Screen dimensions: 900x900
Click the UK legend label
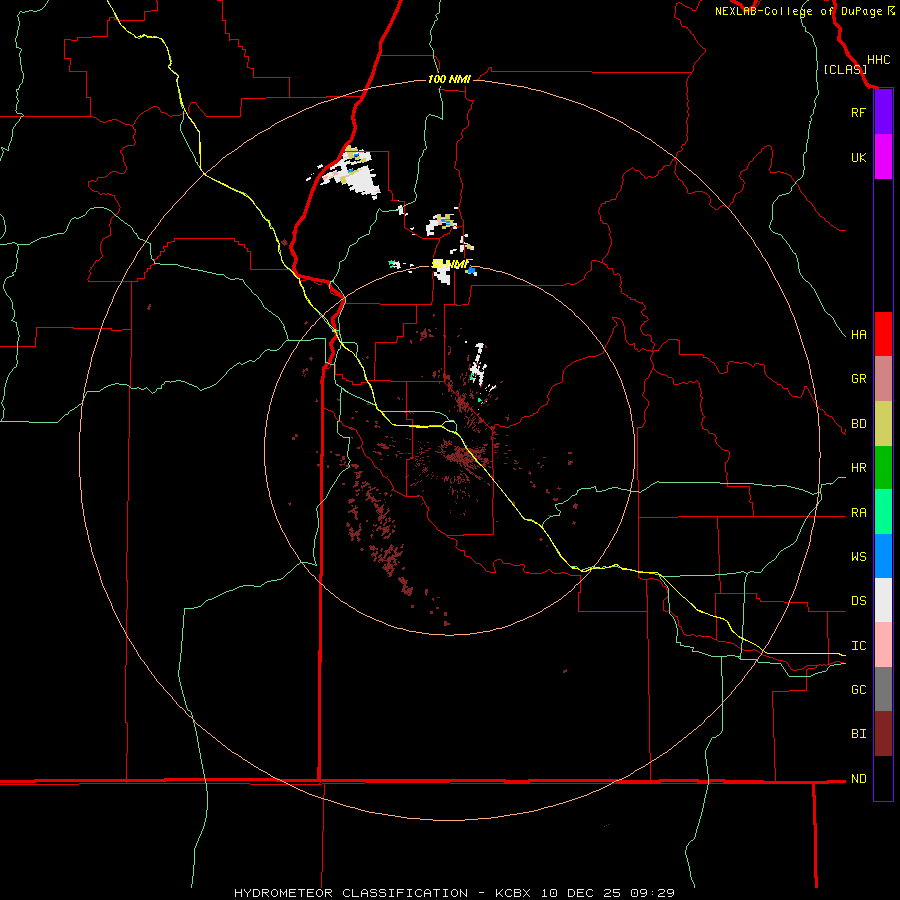click(x=859, y=158)
